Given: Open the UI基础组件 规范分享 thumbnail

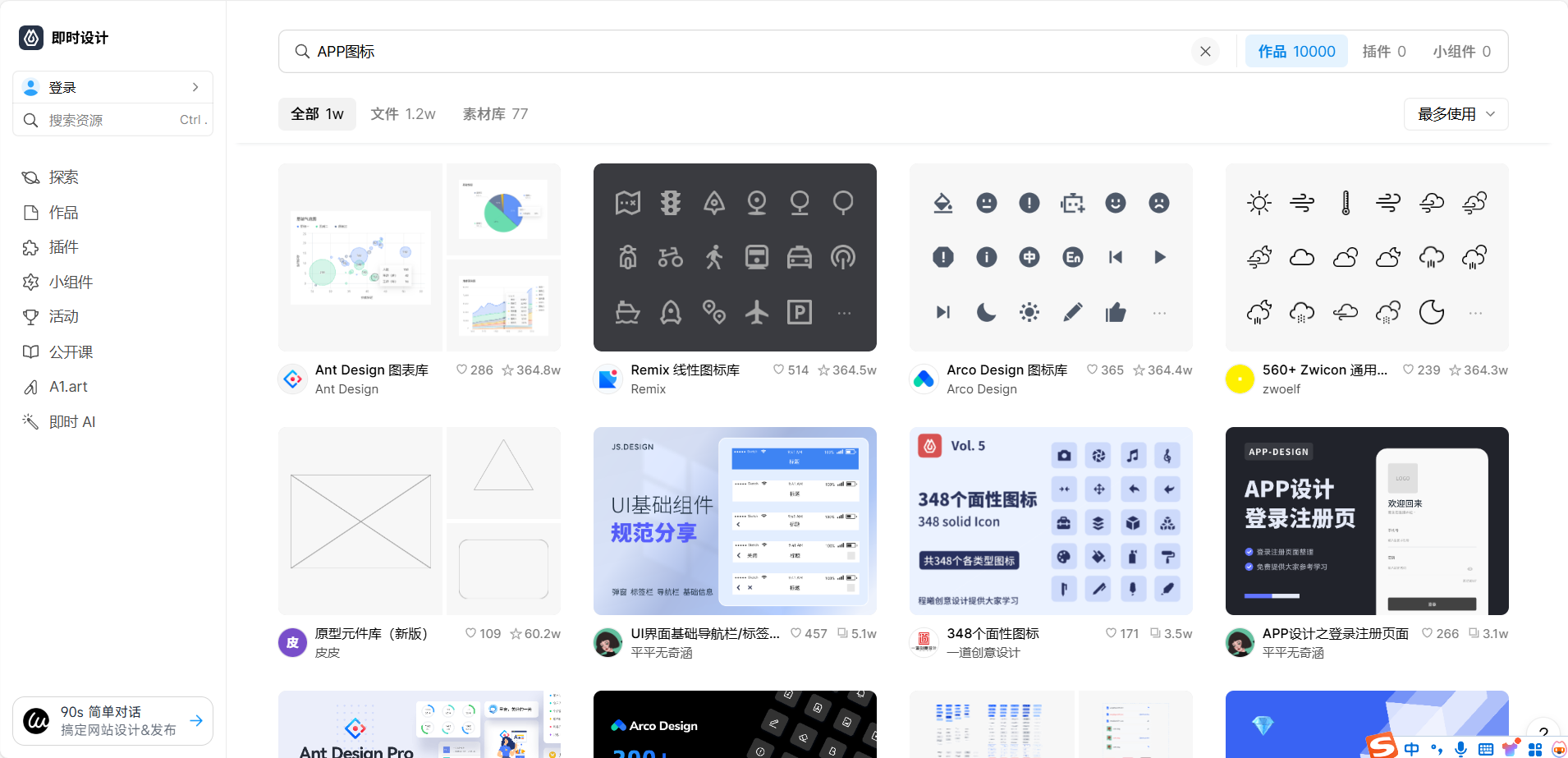Looking at the screenshot, I should [735, 521].
